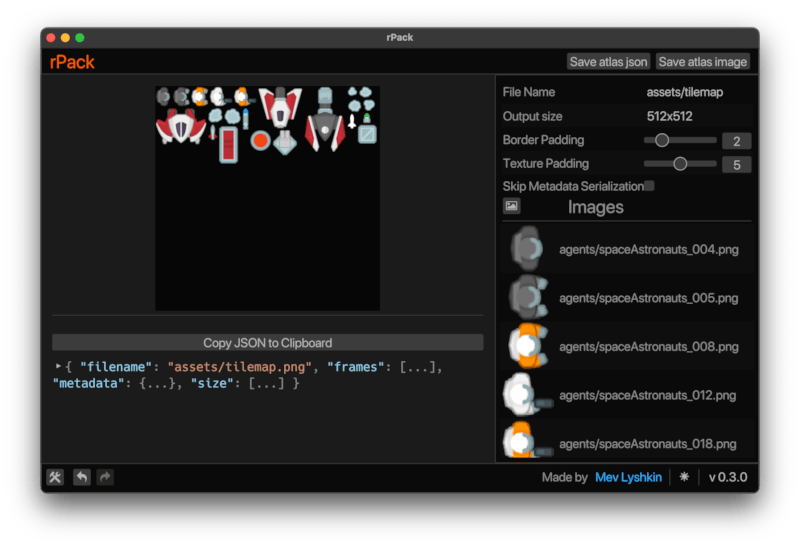
Task: Click the Texture Padding value field 5
Action: [736, 164]
